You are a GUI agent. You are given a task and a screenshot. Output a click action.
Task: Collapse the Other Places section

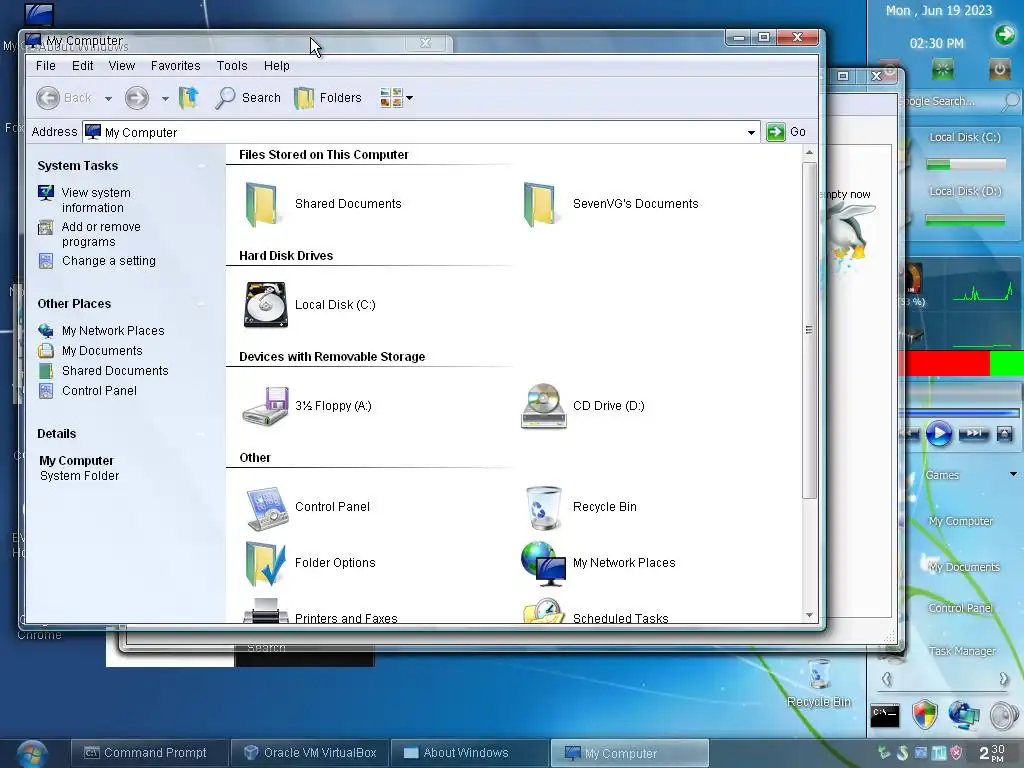click(x=202, y=304)
